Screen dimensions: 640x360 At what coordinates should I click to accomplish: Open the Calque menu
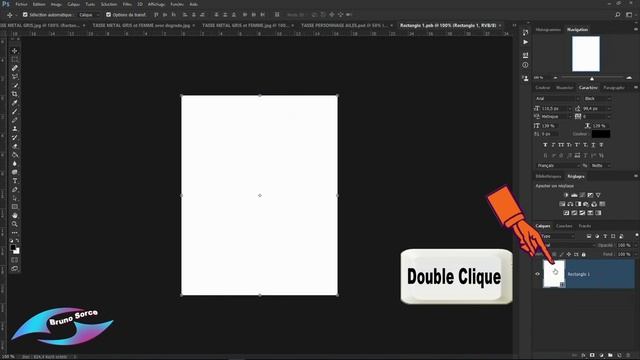(x=73, y=4)
